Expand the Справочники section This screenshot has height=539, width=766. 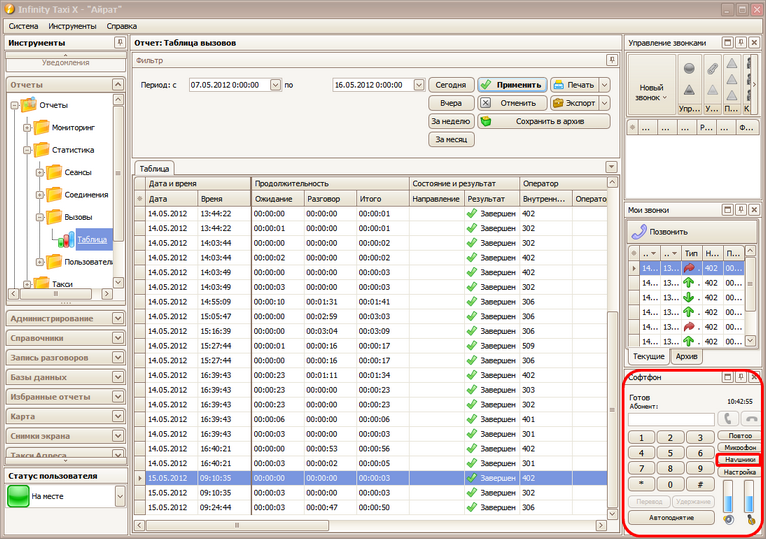[x=118, y=338]
